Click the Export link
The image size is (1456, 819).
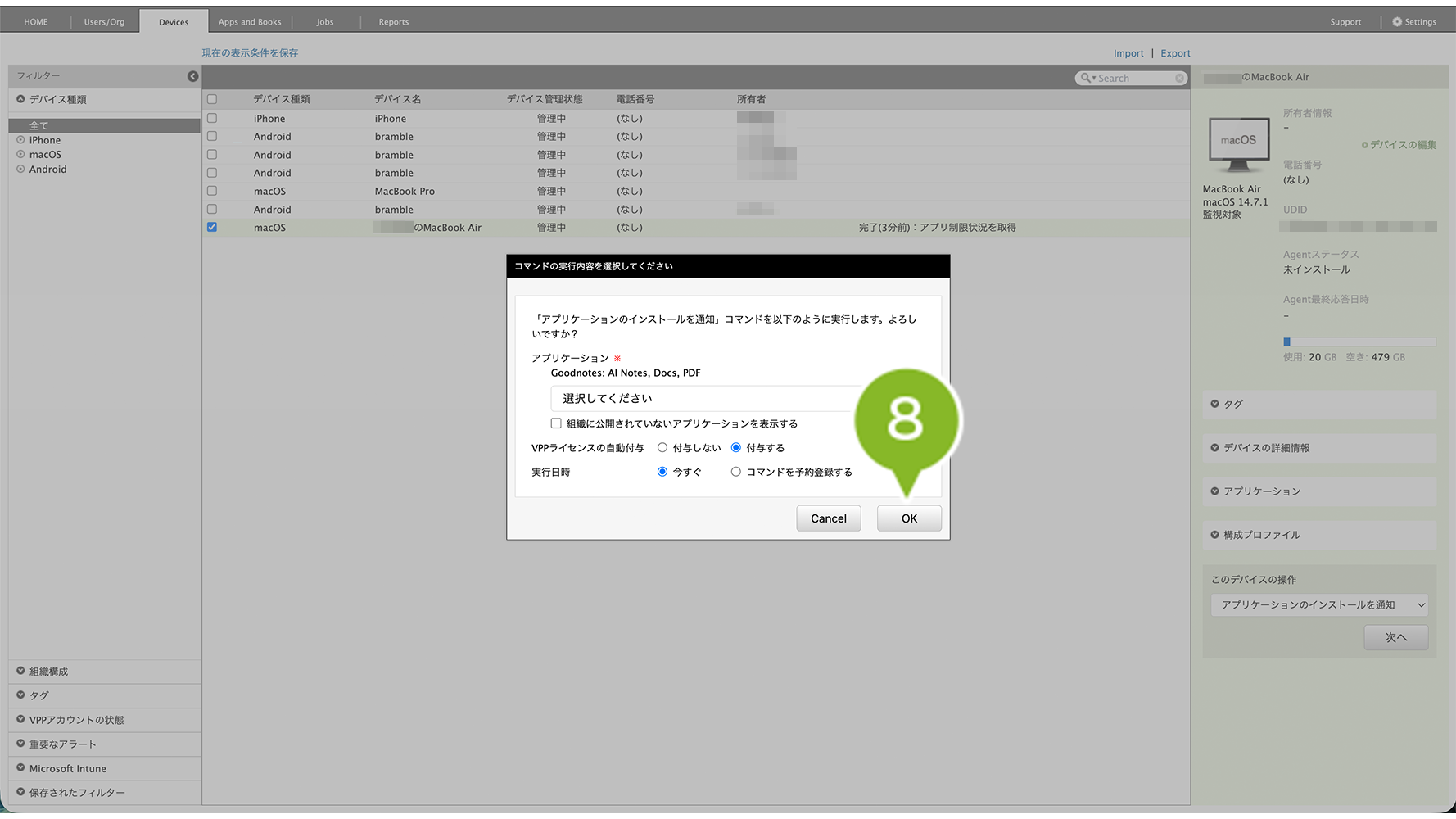click(x=1175, y=53)
